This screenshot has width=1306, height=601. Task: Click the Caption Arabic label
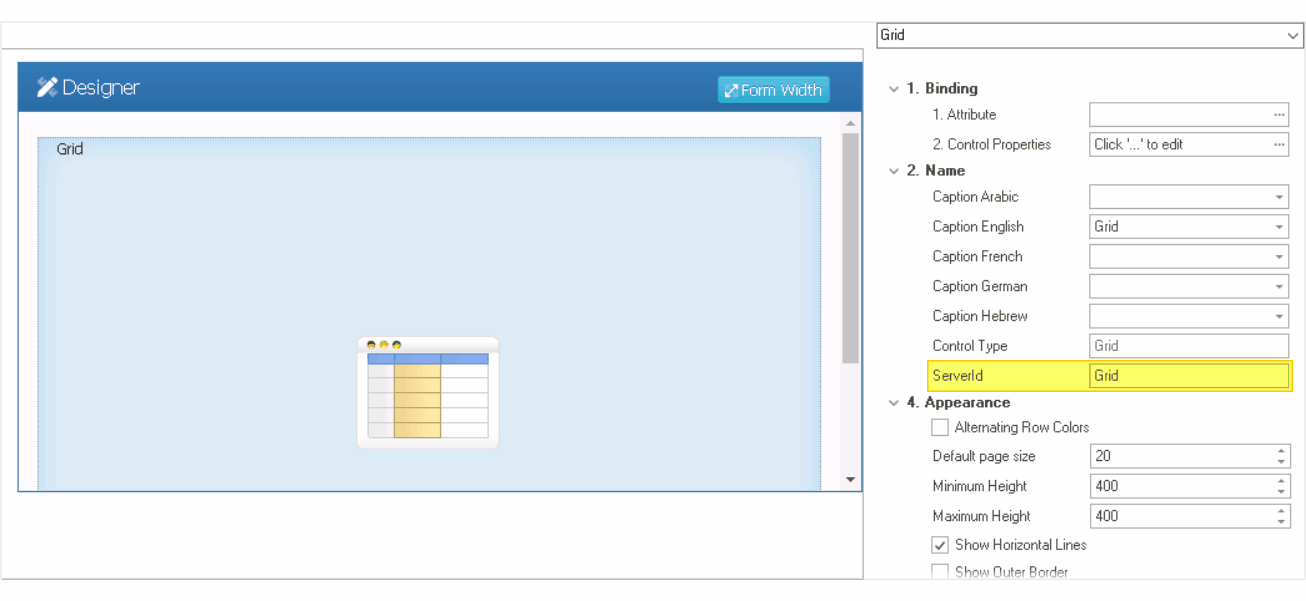pyautogui.click(x=976, y=197)
